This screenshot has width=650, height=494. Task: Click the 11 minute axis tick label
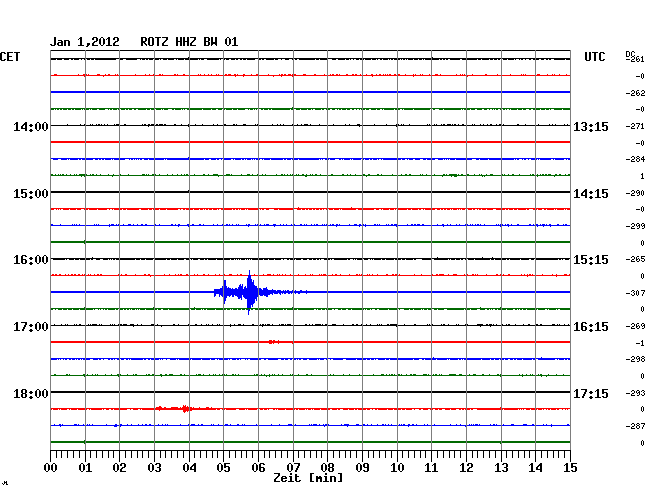coord(431,467)
